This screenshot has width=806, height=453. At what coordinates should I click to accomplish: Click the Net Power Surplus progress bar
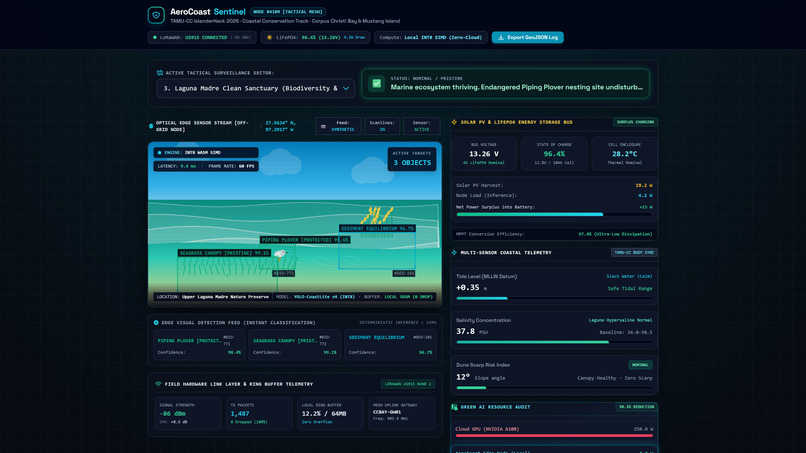[554, 214]
